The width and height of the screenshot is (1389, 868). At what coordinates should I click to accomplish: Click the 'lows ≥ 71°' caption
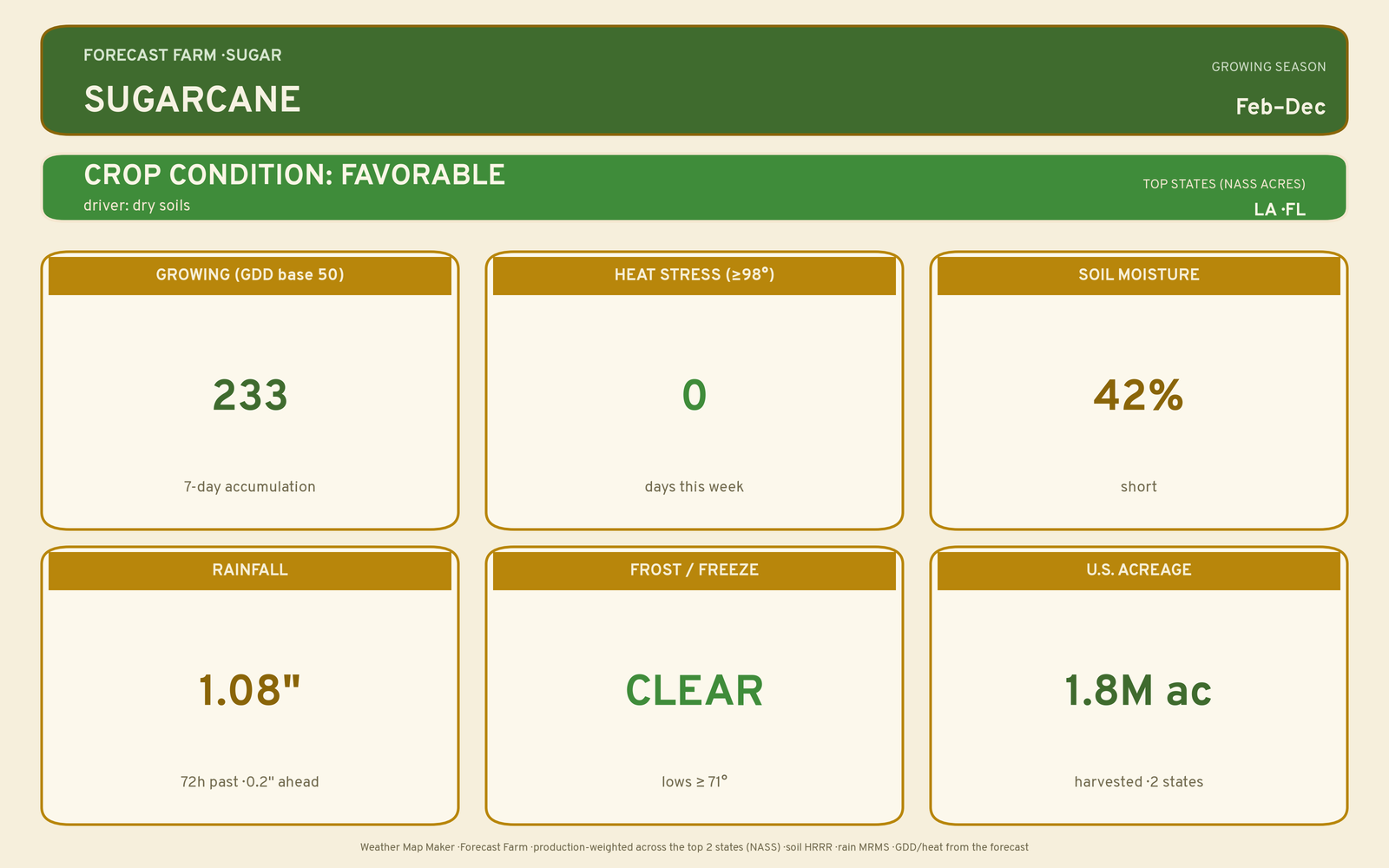(x=694, y=782)
